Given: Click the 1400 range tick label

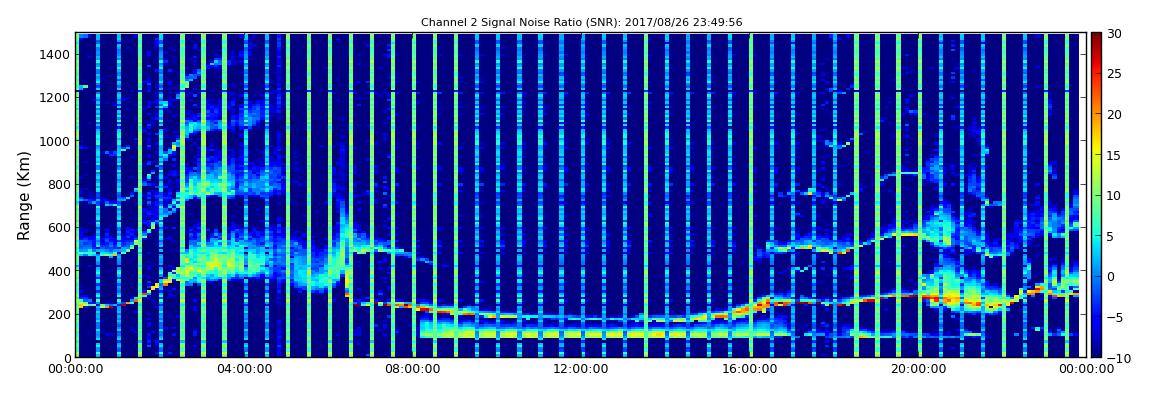Looking at the screenshot, I should pos(55,54).
